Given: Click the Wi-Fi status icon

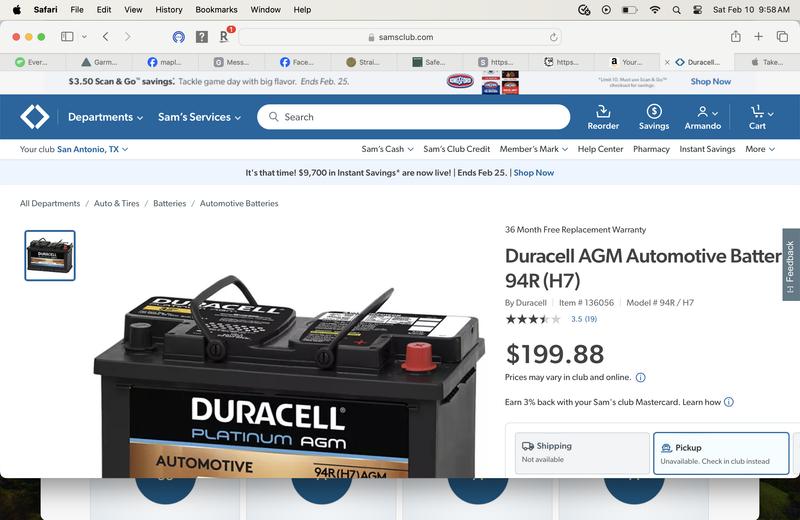Looking at the screenshot, I should [x=655, y=9].
